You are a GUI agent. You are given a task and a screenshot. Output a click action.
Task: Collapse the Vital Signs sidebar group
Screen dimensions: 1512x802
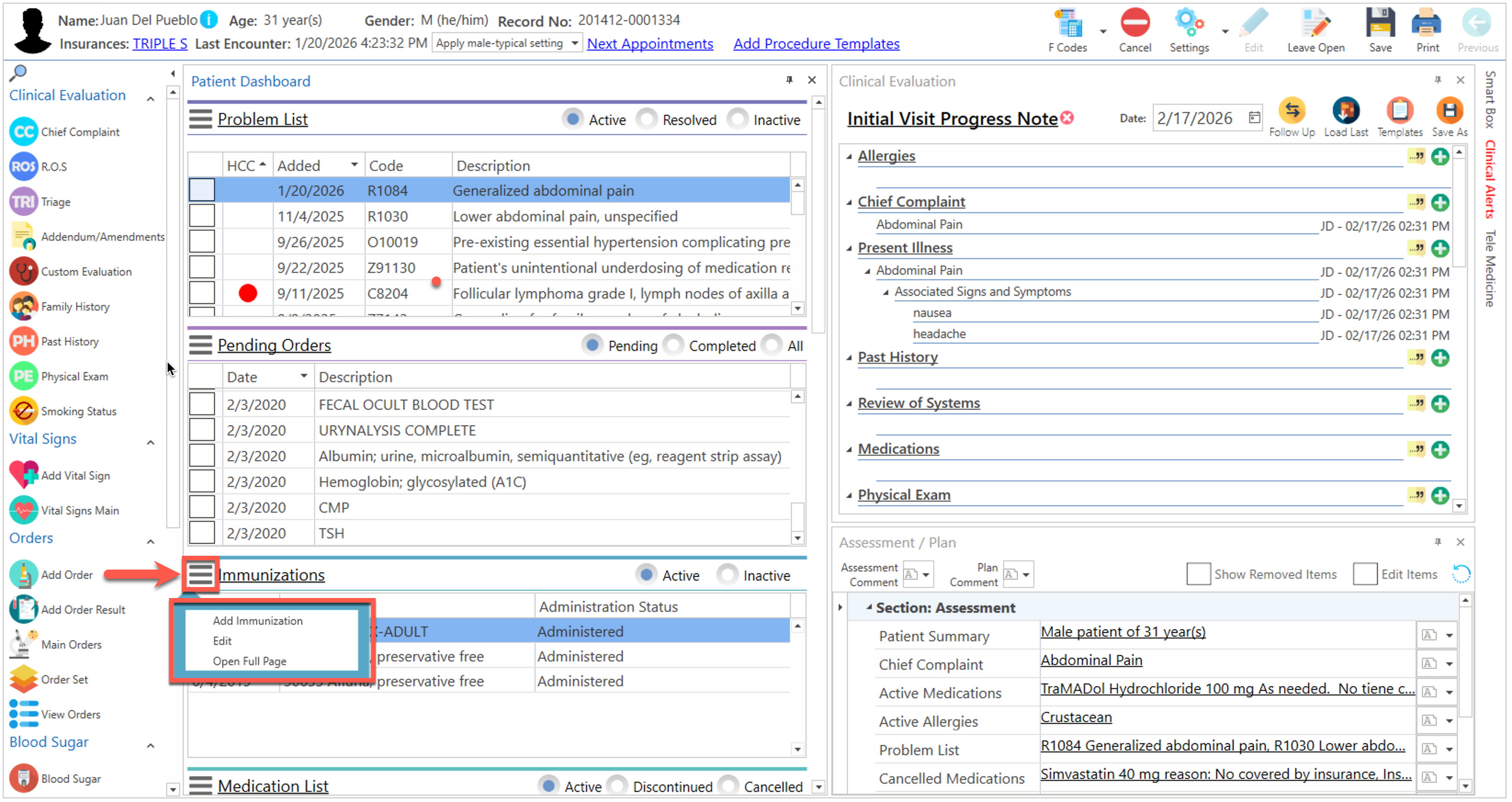click(151, 442)
